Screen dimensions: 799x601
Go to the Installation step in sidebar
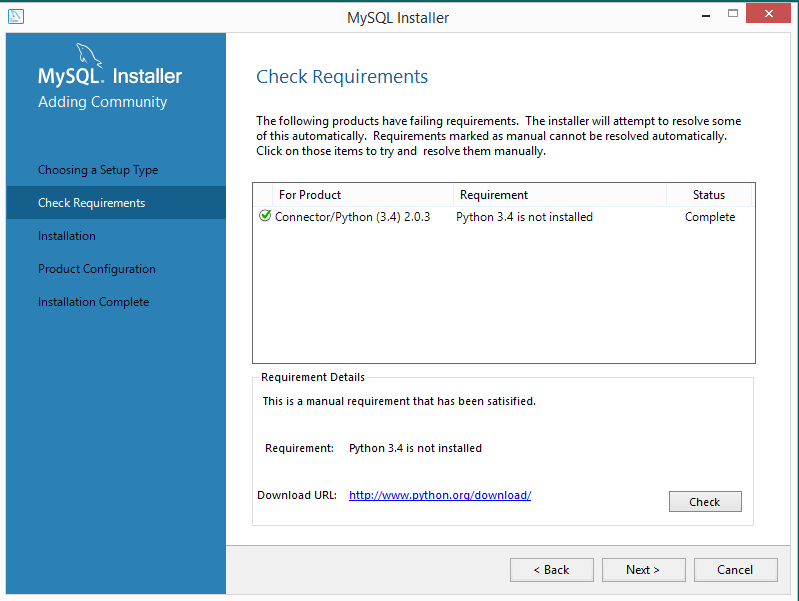click(x=67, y=236)
